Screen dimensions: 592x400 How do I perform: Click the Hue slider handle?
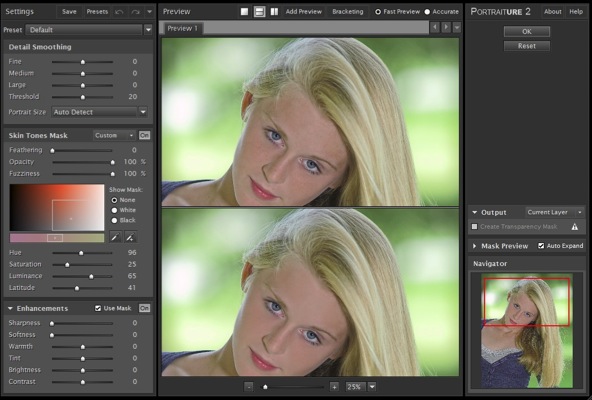81,253
